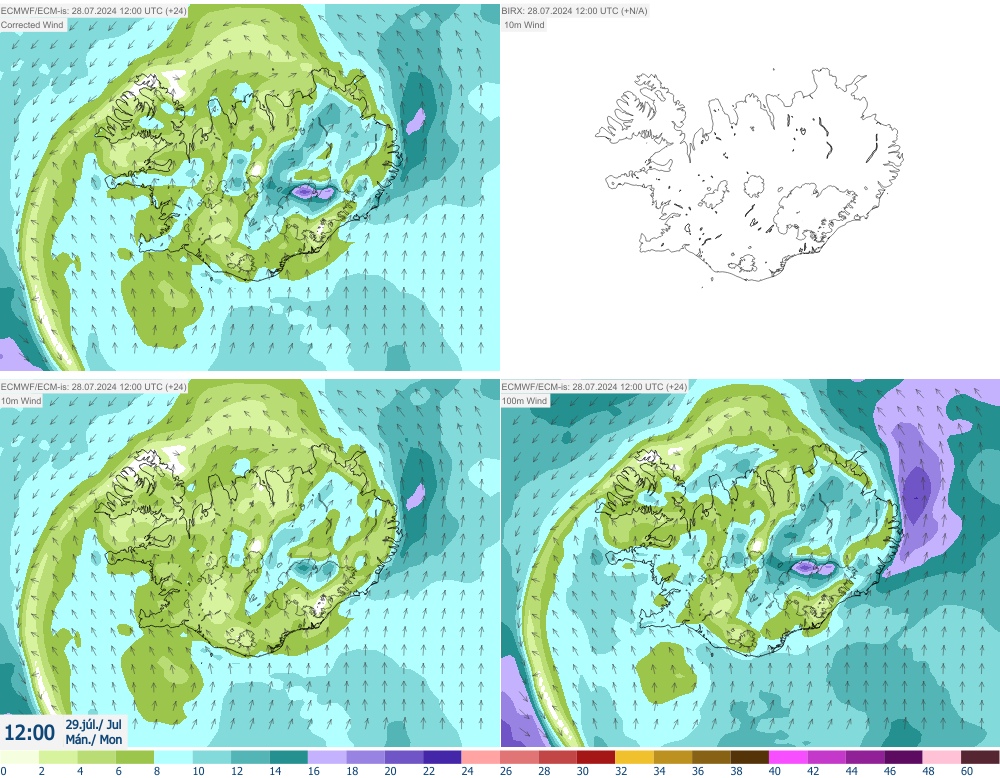1000x778 pixels.
Task: Click the legend value '48'
Action: click(929, 771)
